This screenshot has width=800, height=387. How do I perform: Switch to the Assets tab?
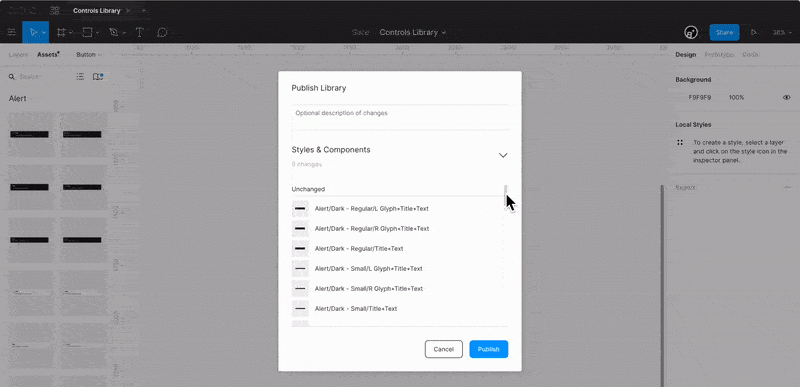click(x=48, y=55)
